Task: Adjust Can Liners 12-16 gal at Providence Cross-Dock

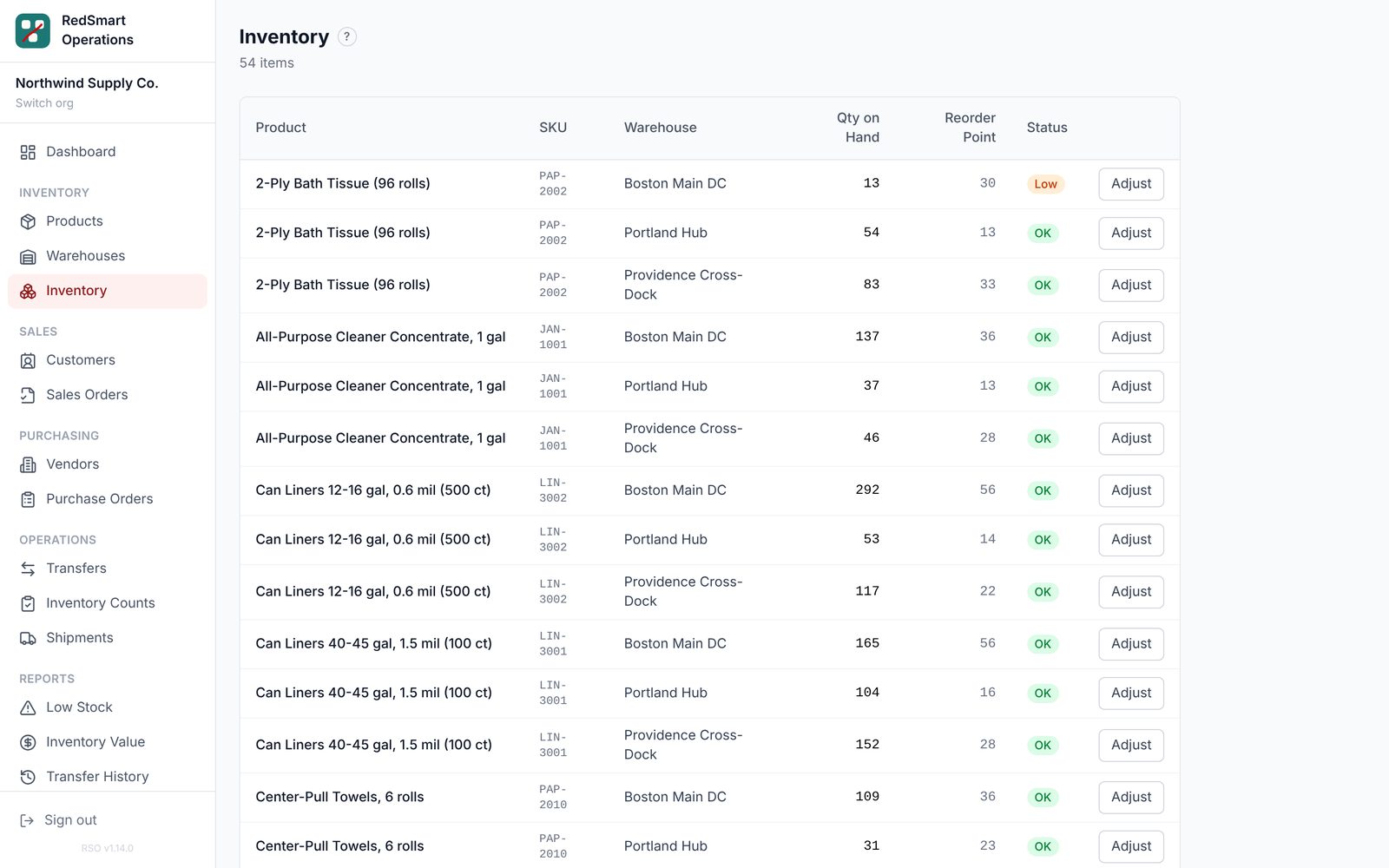Action: [1131, 591]
